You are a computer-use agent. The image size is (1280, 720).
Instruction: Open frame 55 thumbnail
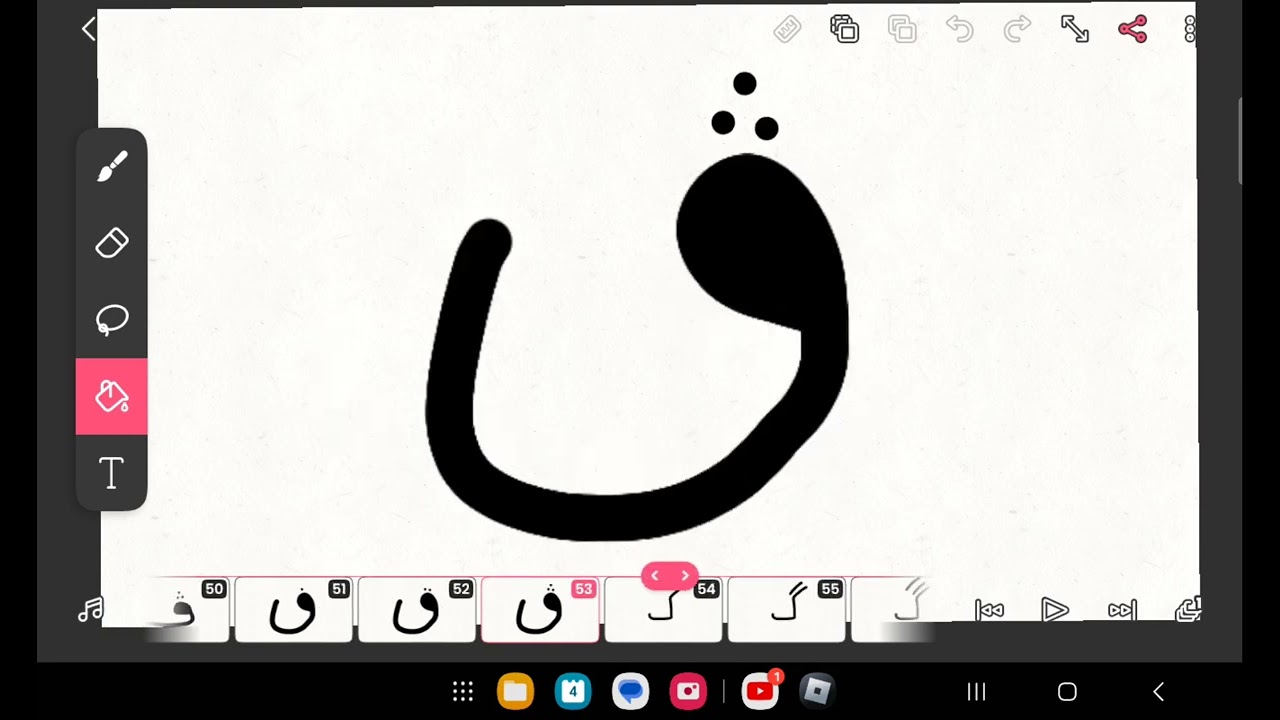pos(786,609)
